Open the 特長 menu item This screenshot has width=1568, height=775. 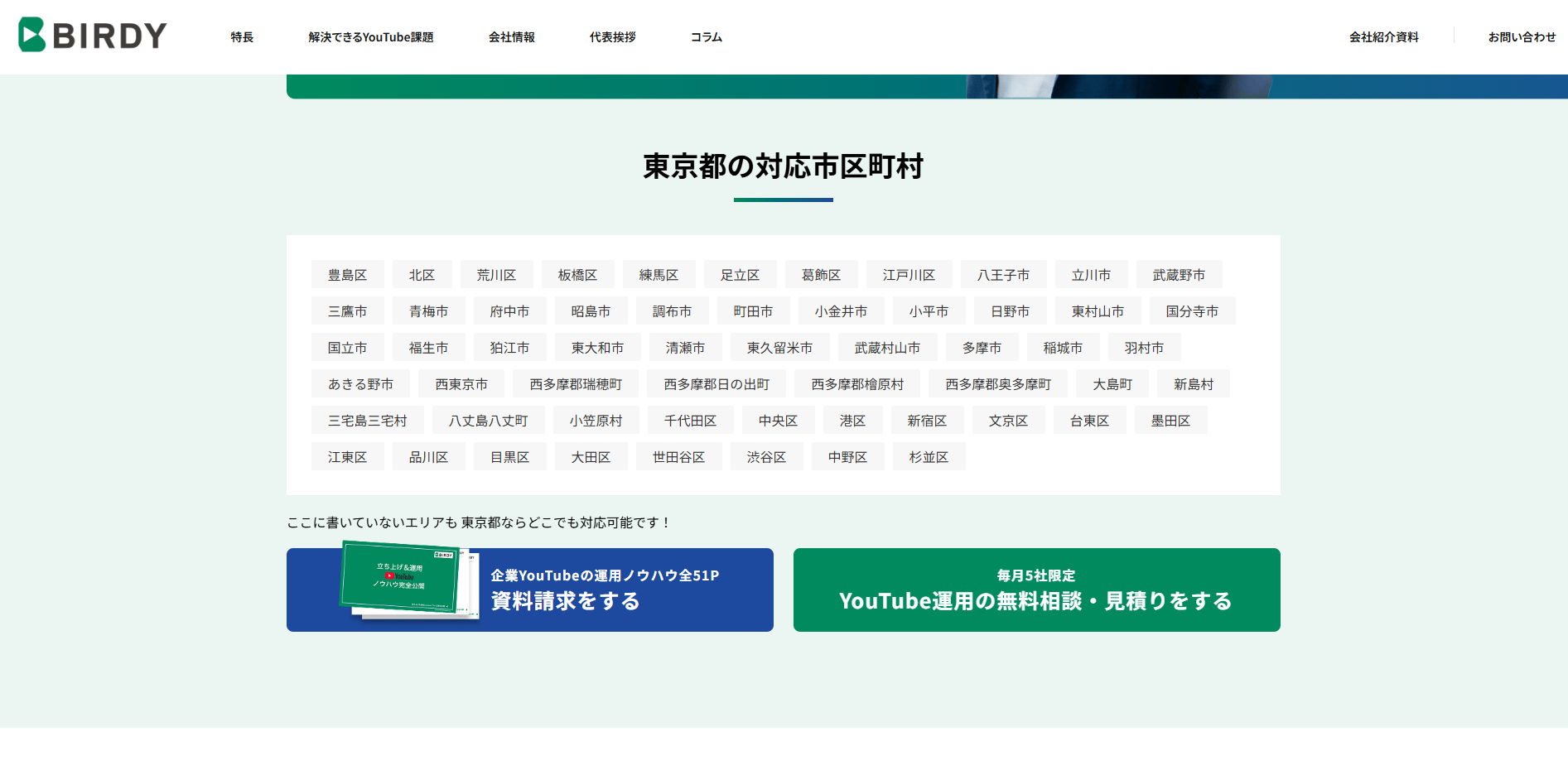coord(242,37)
